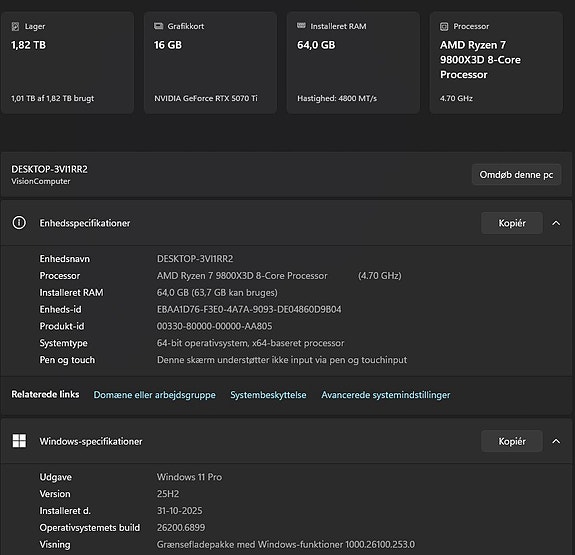Open the Grafikkort 16 GB card
This screenshot has width=575, height=555.
(210, 63)
